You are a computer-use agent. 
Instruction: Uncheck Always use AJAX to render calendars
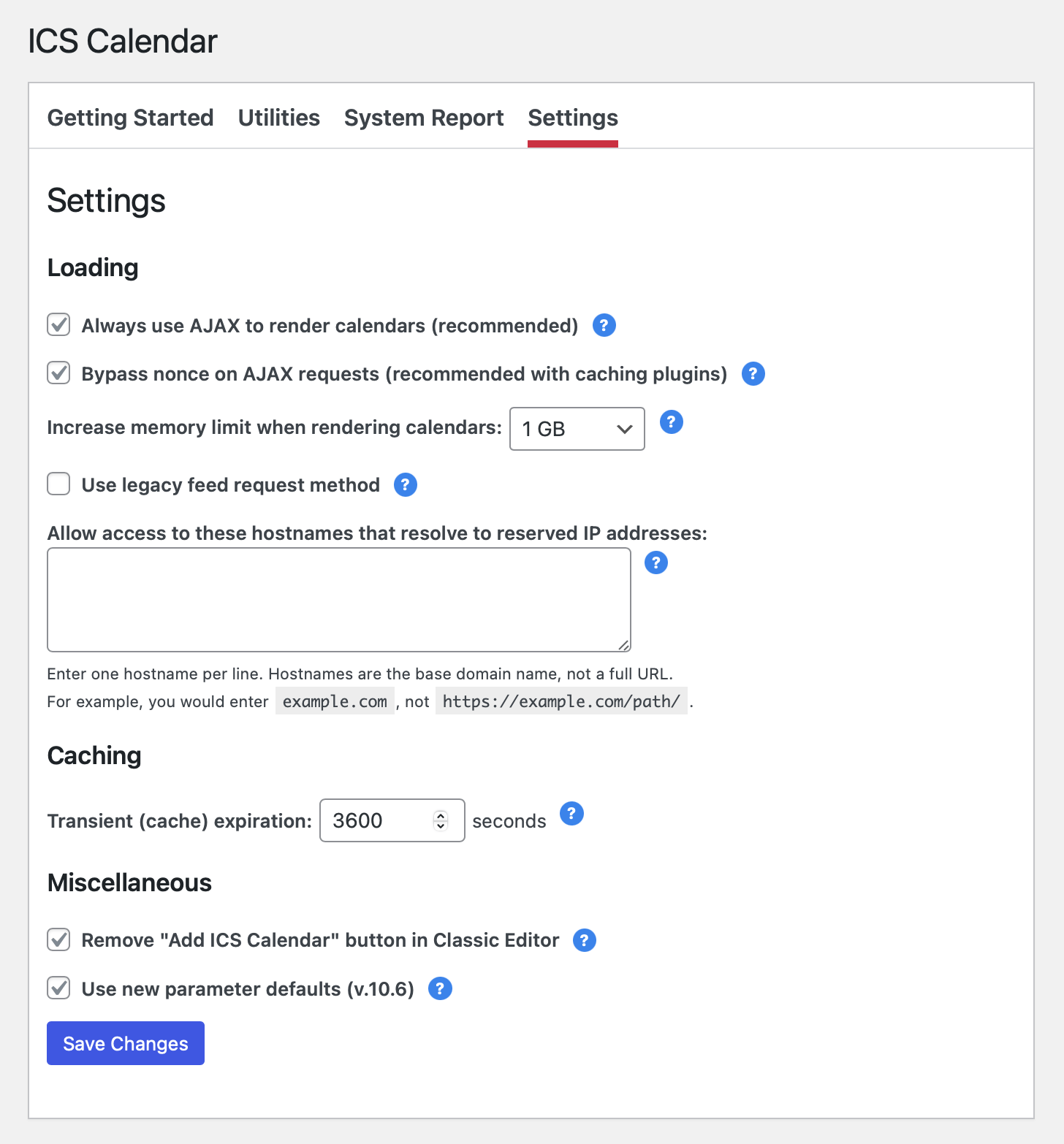click(x=58, y=324)
